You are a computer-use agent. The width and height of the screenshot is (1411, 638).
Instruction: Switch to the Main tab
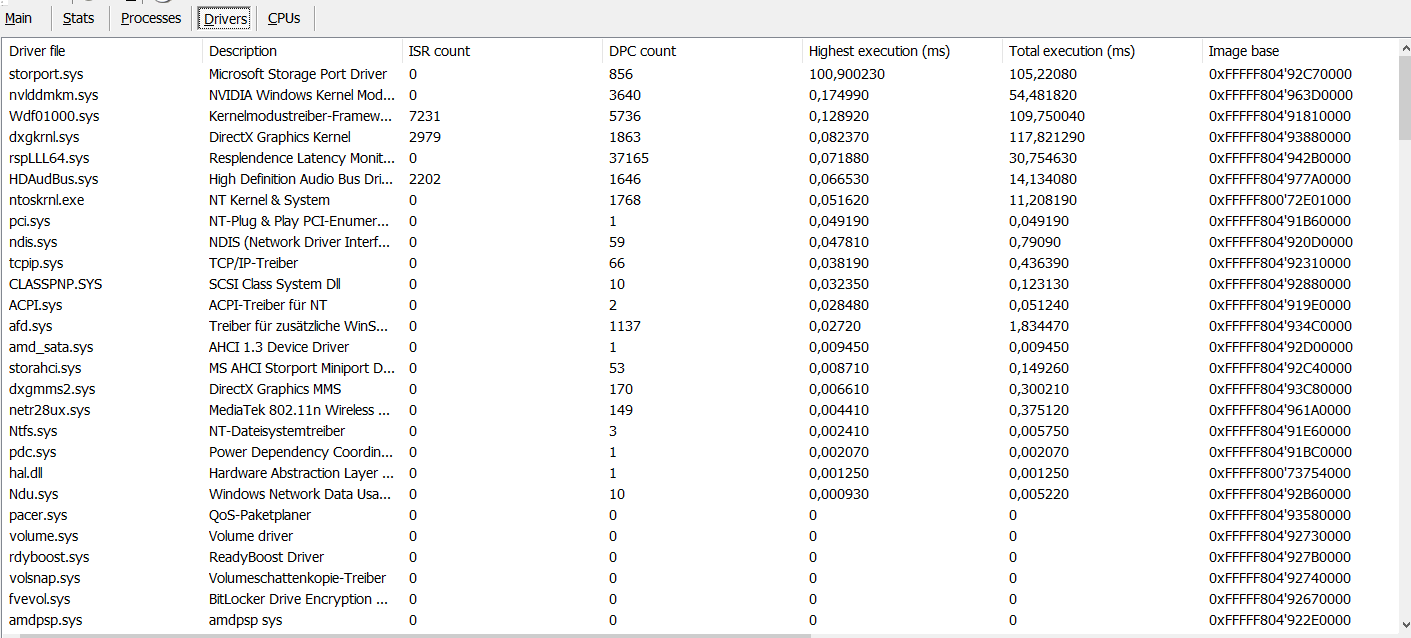18,18
